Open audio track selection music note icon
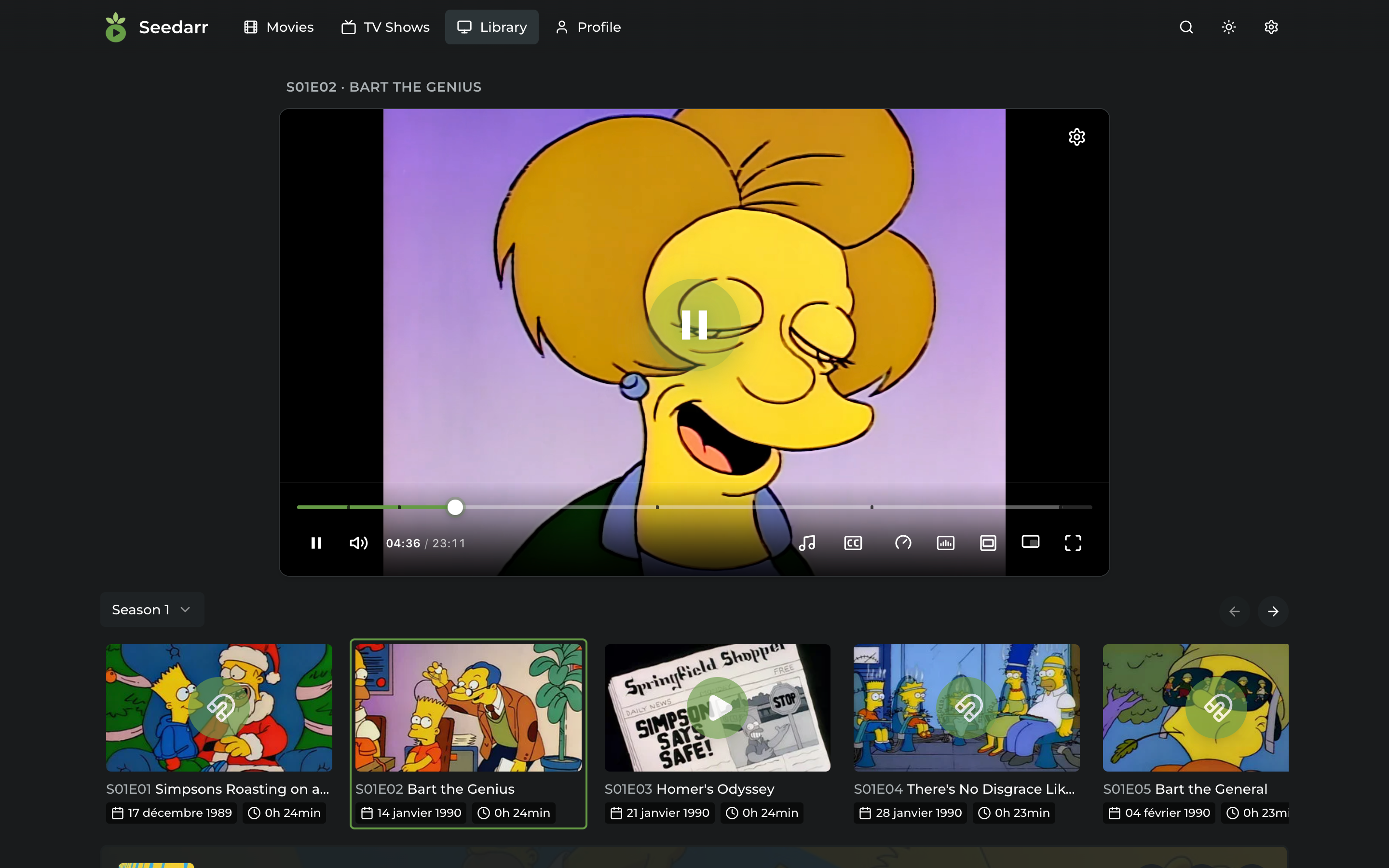 (807, 543)
